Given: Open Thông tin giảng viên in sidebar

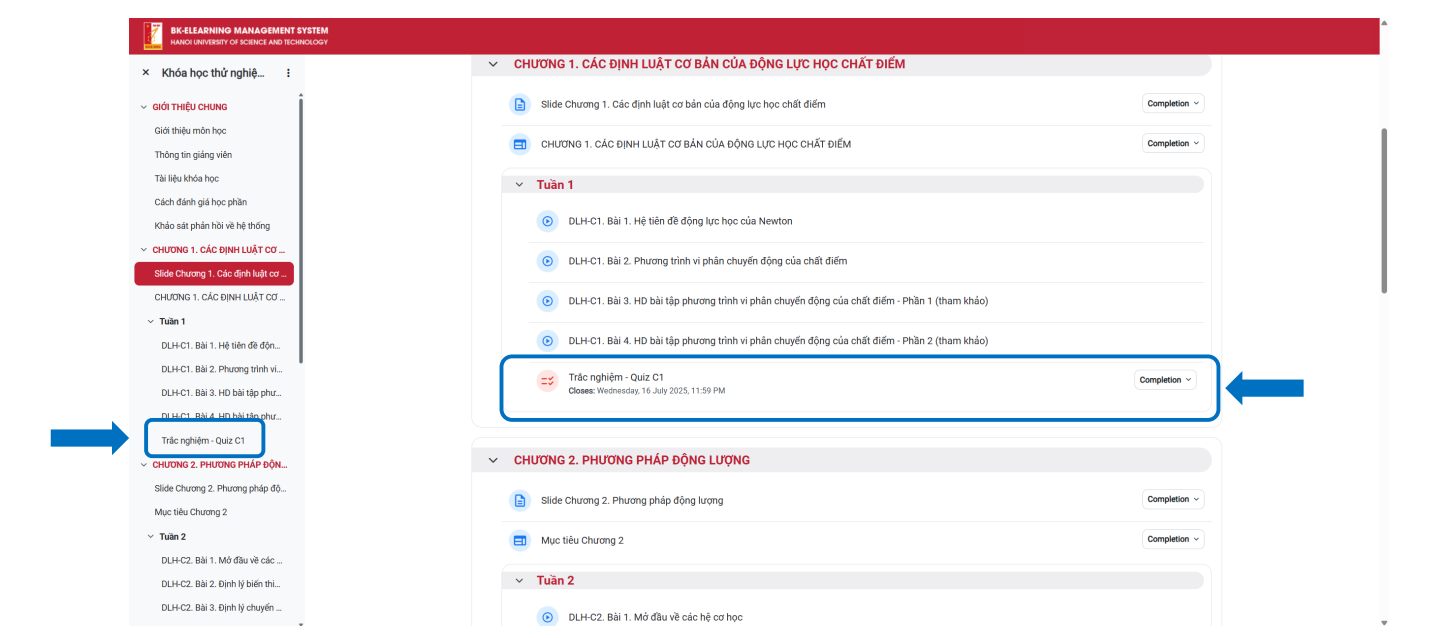Looking at the screenshot, I should [x=193, y=155].
